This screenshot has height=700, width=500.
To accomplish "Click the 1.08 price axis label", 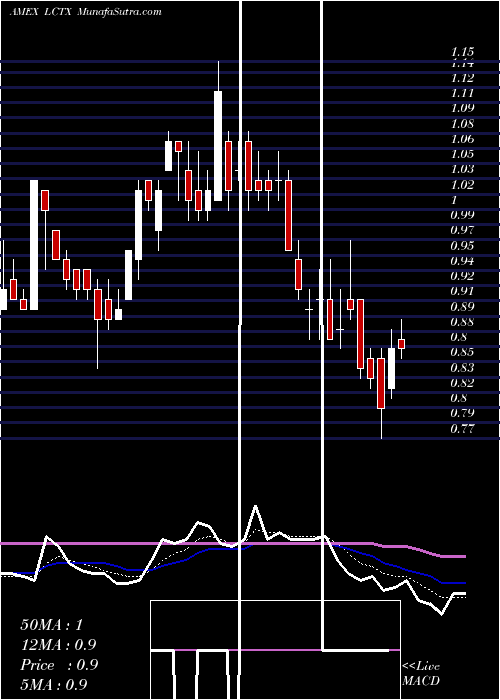I will (x=462, y=124).
